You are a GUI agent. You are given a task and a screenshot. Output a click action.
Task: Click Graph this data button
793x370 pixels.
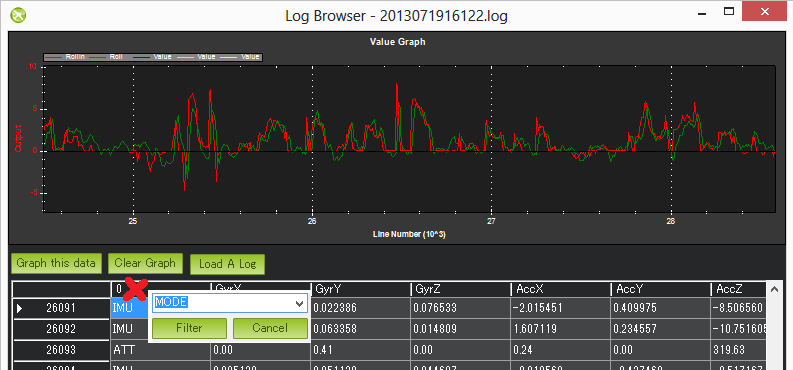pos(56,263)
